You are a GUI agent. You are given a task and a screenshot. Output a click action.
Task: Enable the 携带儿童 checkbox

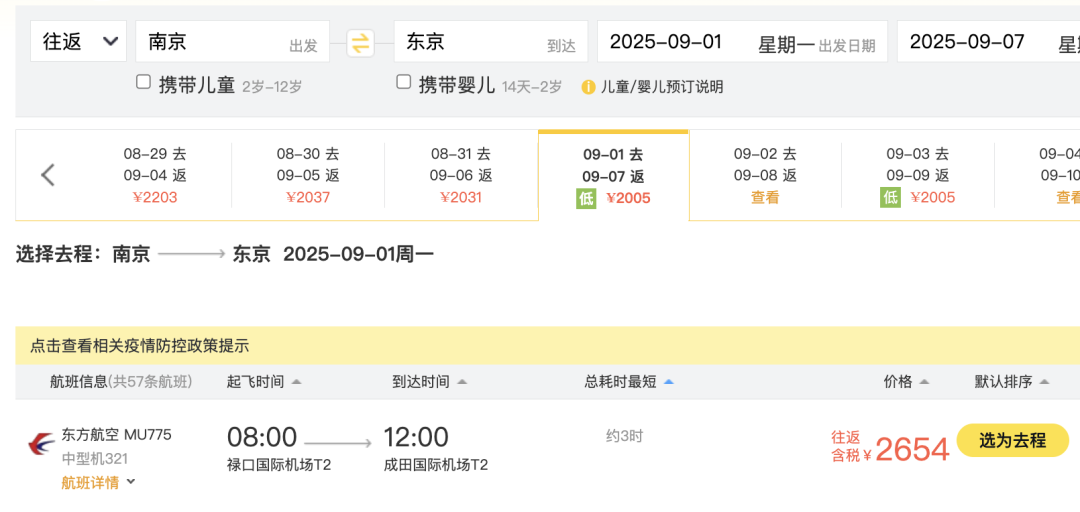coord(143,83)
